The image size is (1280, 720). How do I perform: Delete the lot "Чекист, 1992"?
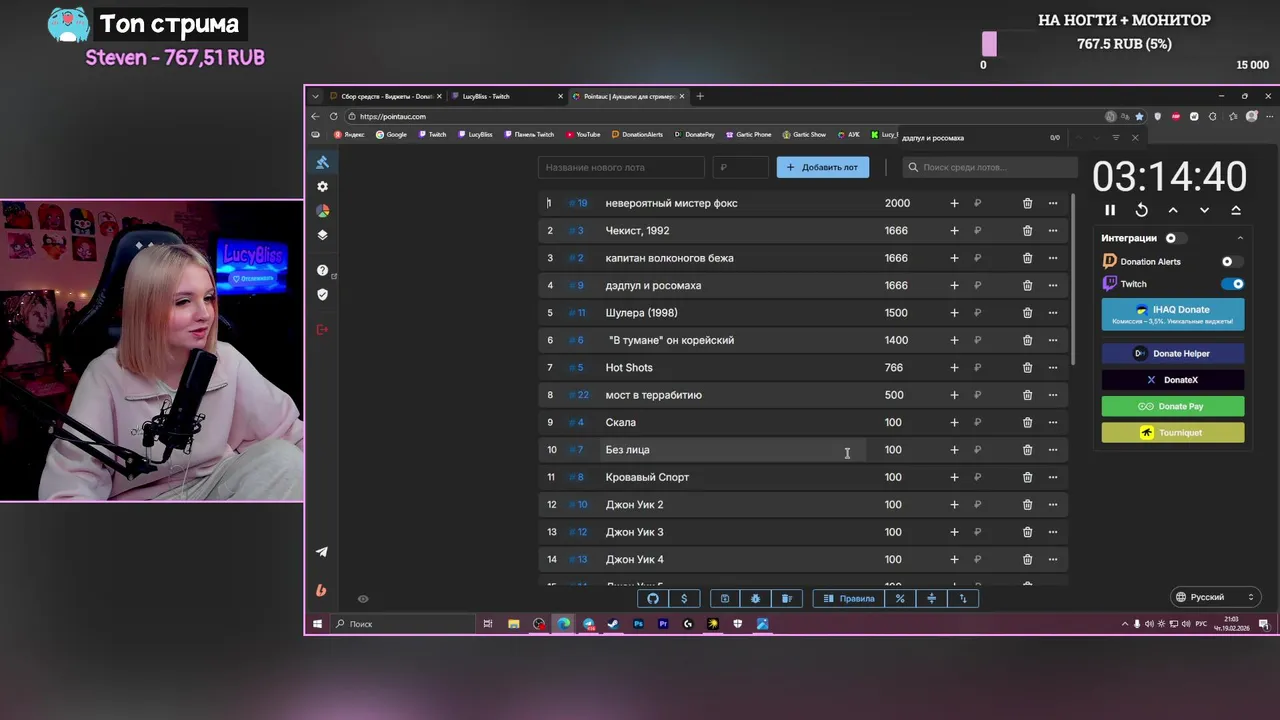pos(1027,231)
